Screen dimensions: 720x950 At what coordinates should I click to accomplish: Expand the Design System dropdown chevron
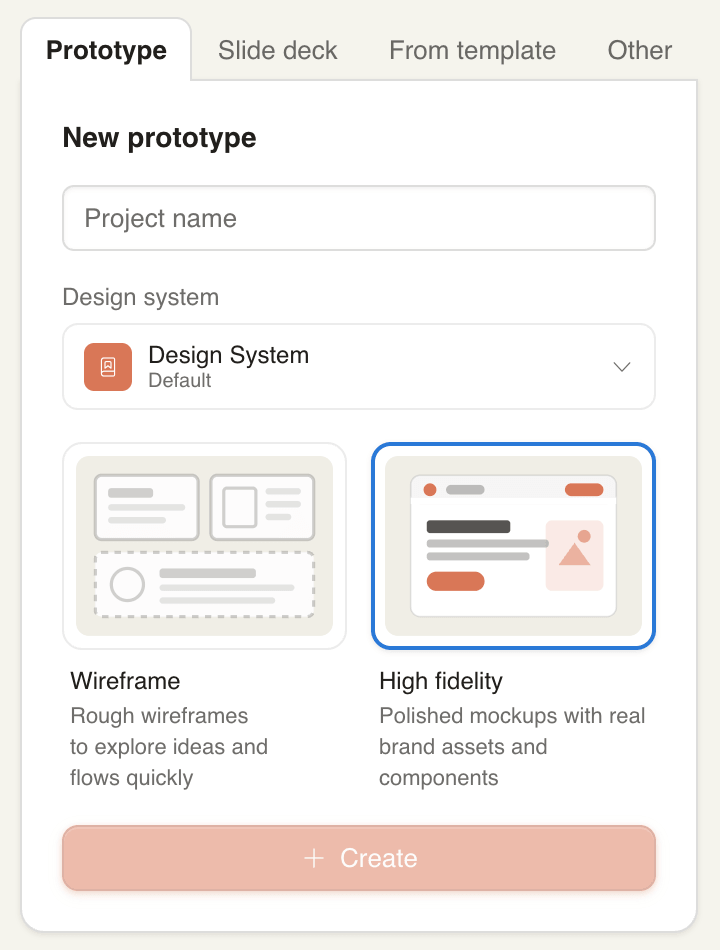click(x=622, y=367)
